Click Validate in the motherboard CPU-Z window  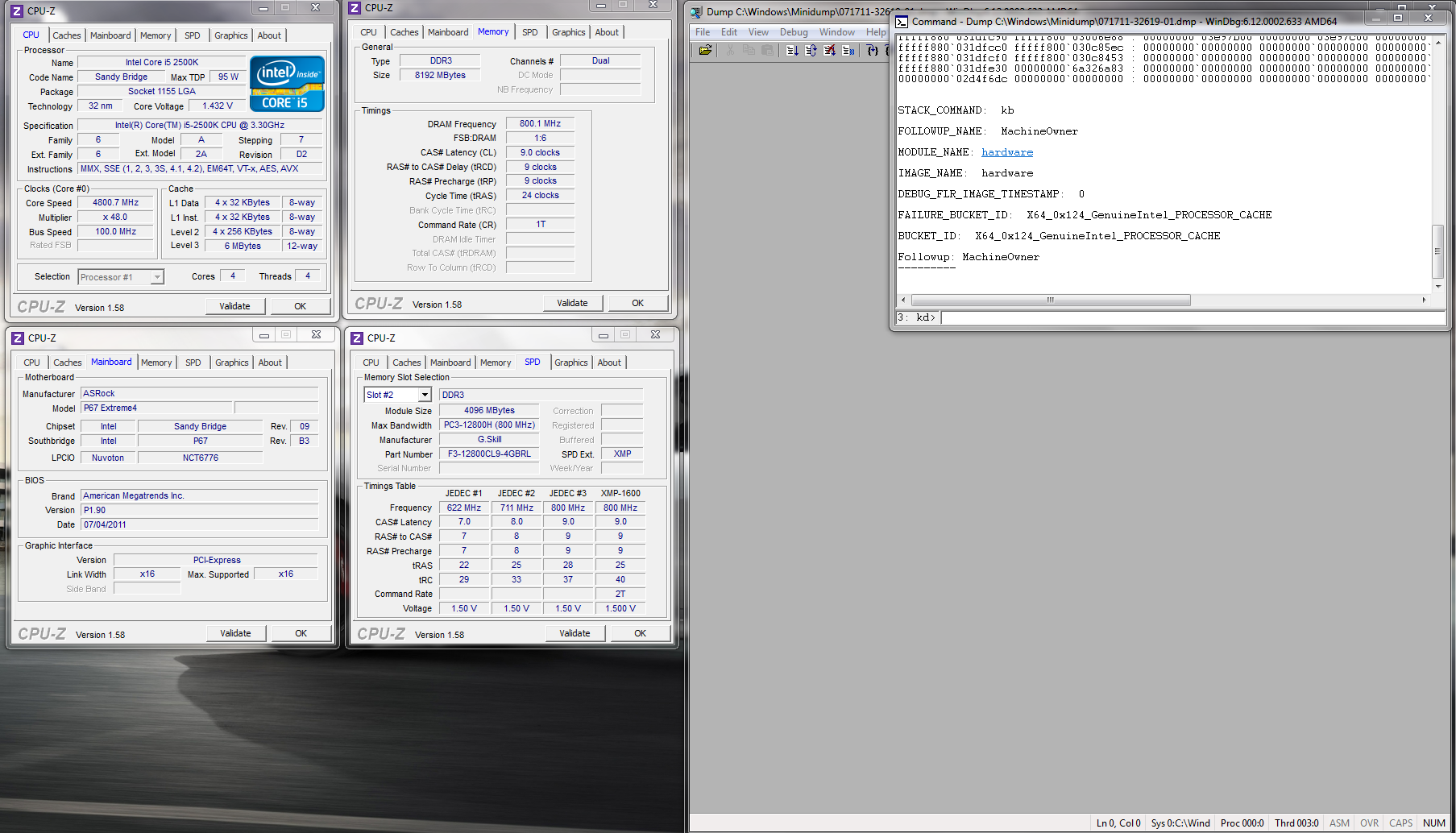[235, 633]
